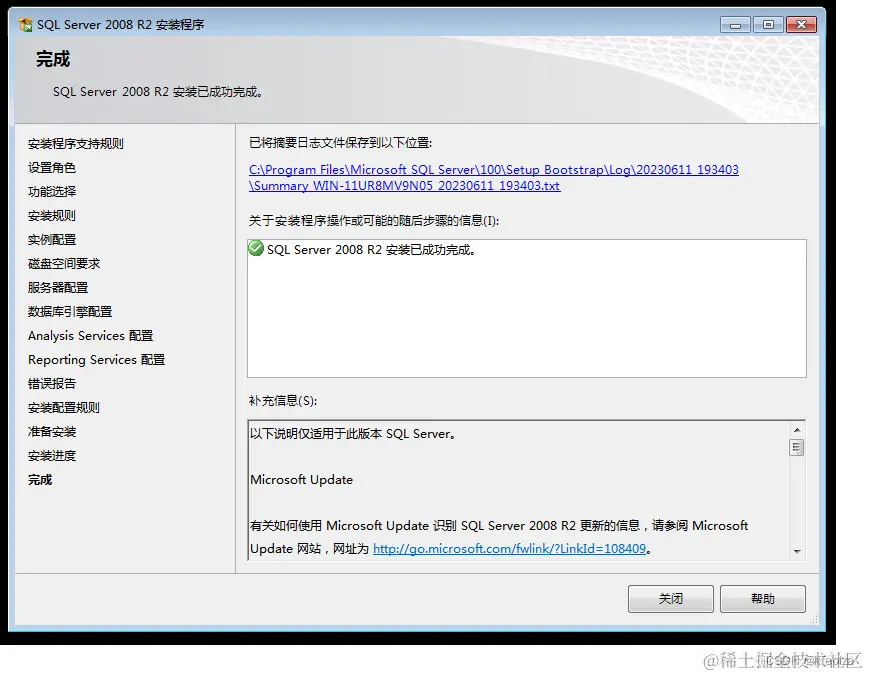The image size is (869, 677).
Task: Select the 错误报告 step
Action: pyautogui.click(x=52, y=383)
